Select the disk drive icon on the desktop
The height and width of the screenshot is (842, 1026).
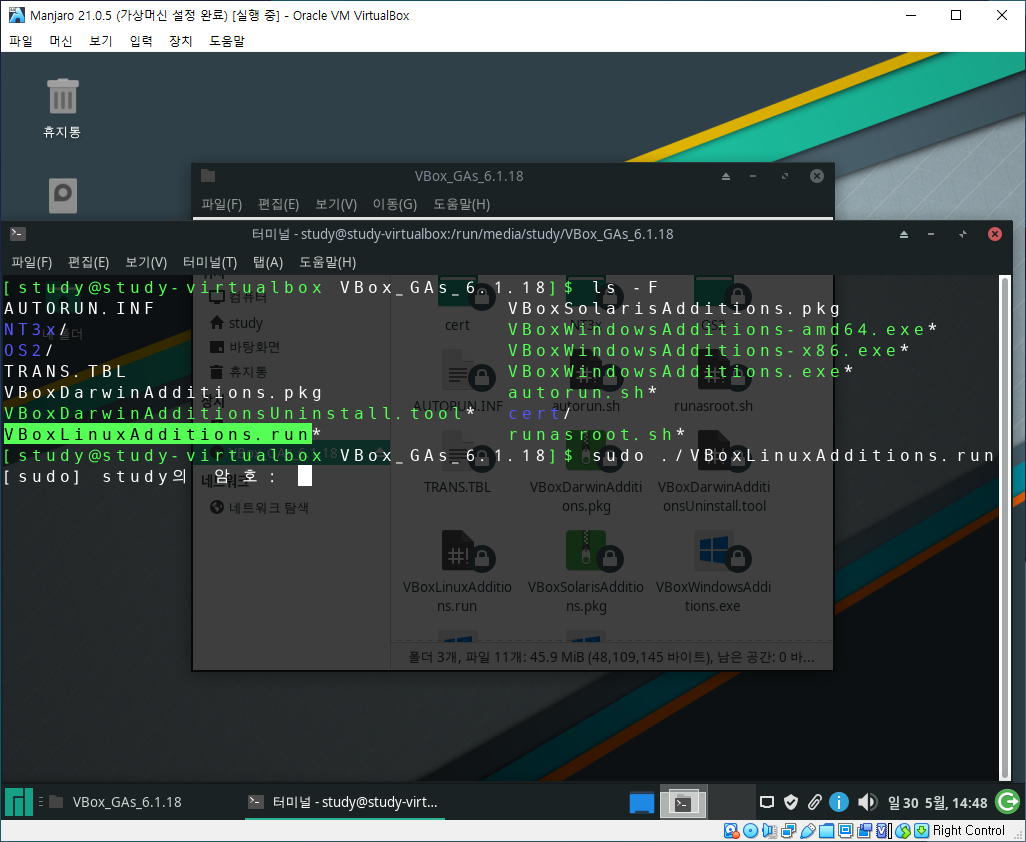pyautogui.click(x=63, y=196)
